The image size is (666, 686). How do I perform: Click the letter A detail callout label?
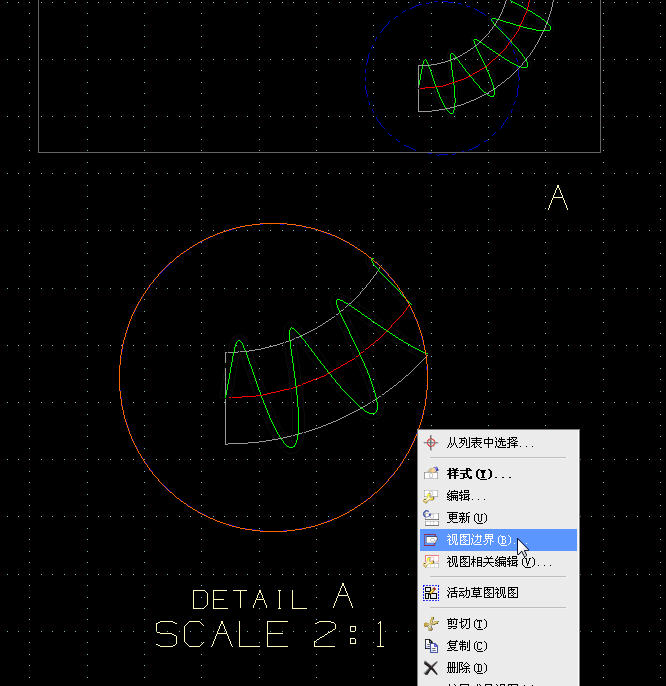coord(558,198)
